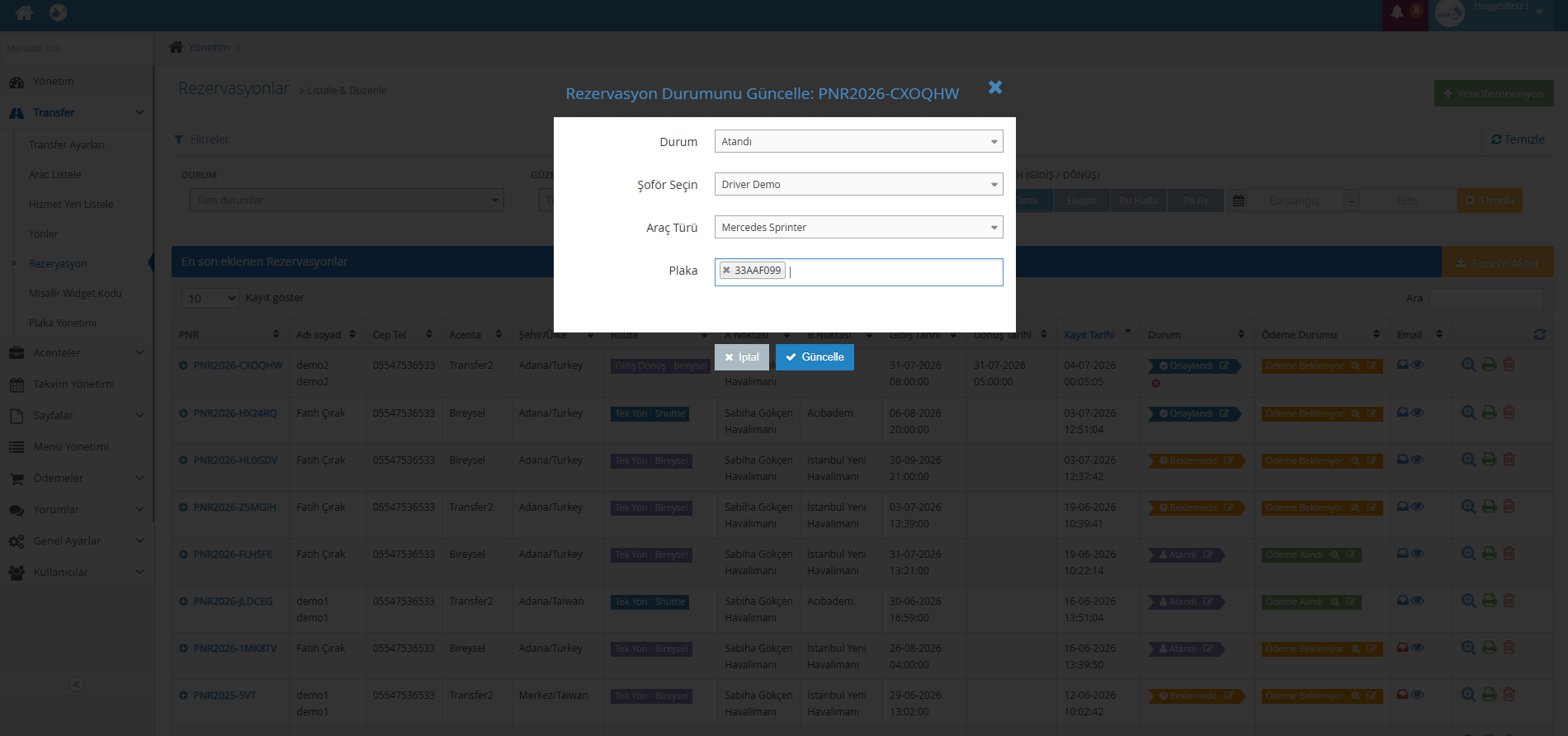Viewport: 1568px width, 736px height.
Task: Sort the table by PNR column
Action: (x=229, y=335)
